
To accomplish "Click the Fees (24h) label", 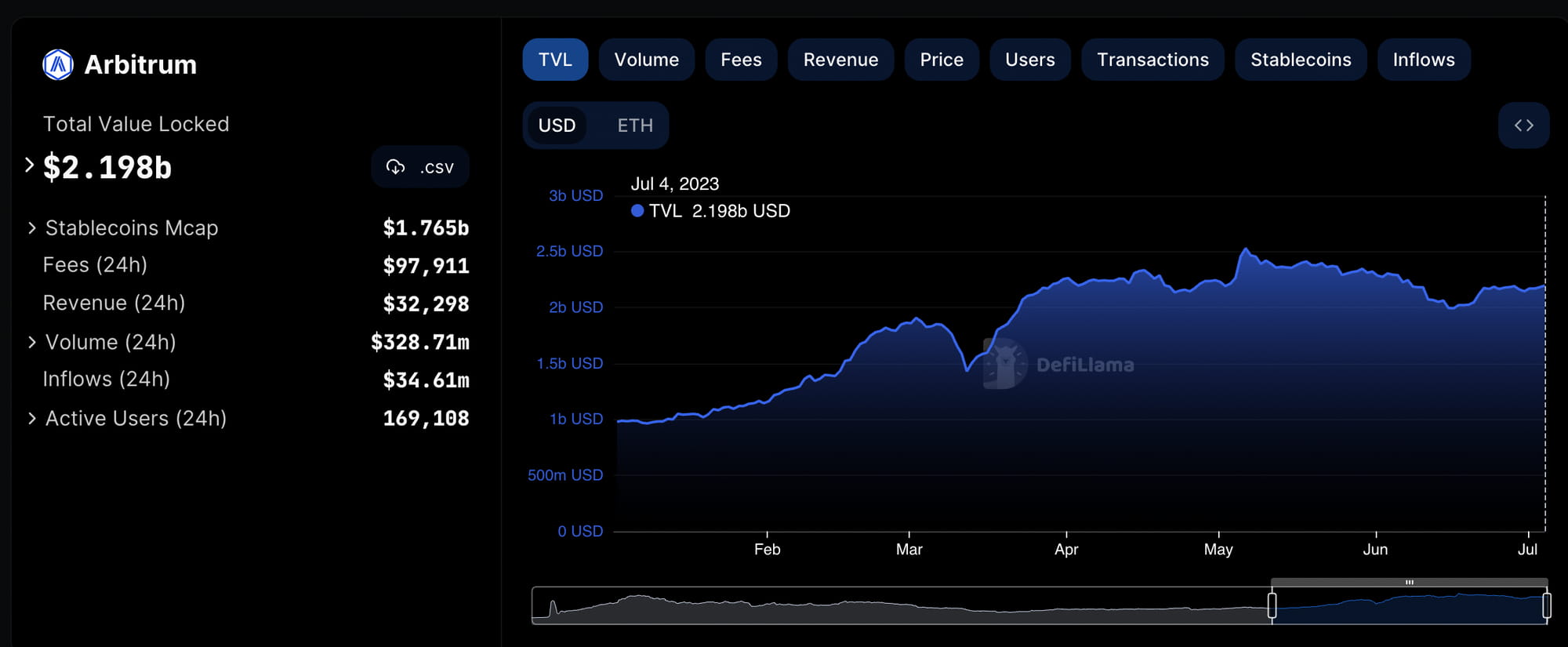I will tap(95, 265).
